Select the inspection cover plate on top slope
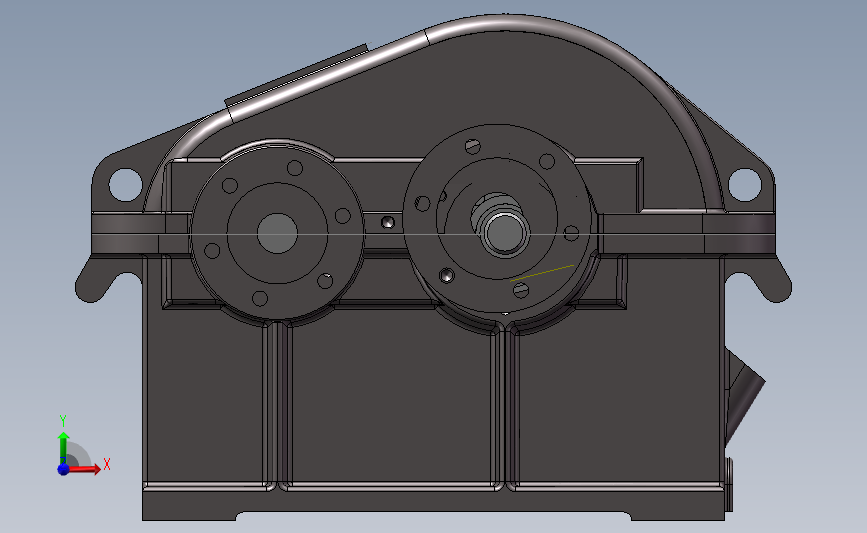Viewport: 867px width, 533px height. 296,76
